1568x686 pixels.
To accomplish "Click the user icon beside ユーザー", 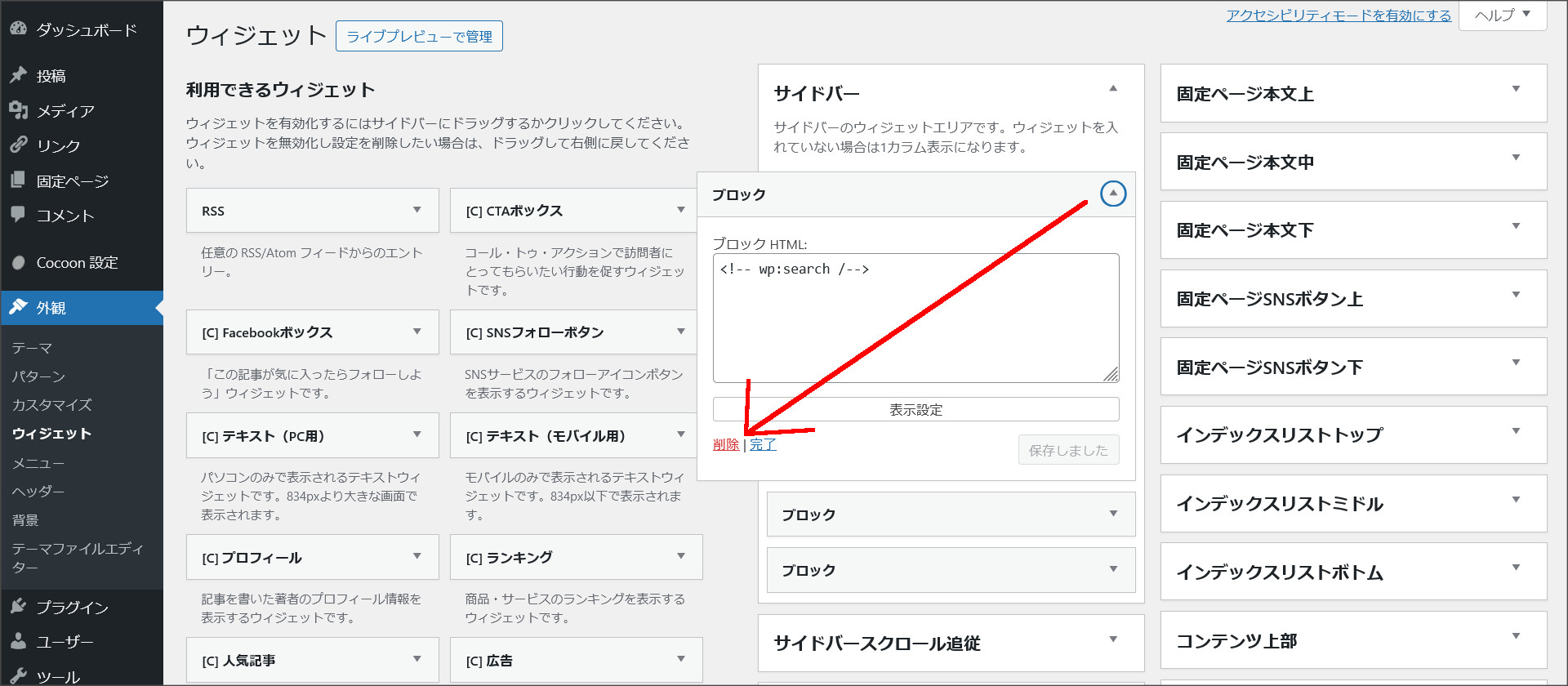I will tap(18, 641).
